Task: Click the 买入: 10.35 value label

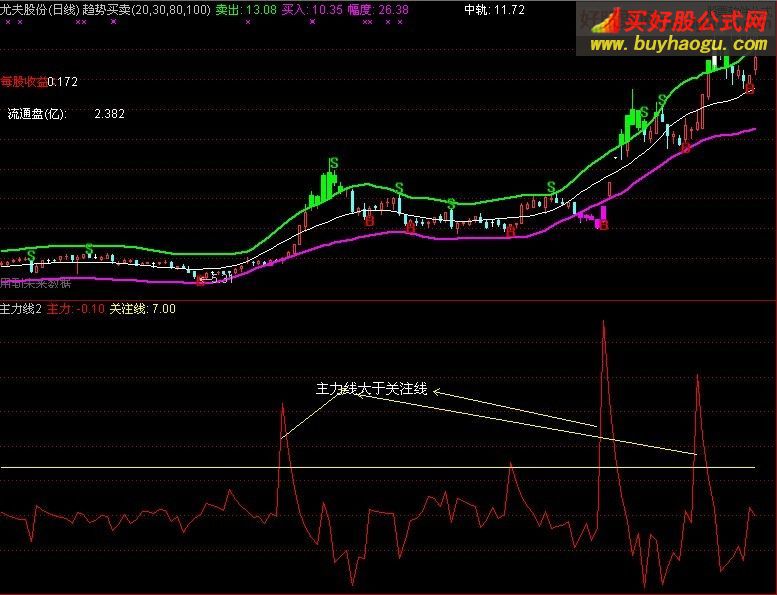Action: tap(312, 9)
